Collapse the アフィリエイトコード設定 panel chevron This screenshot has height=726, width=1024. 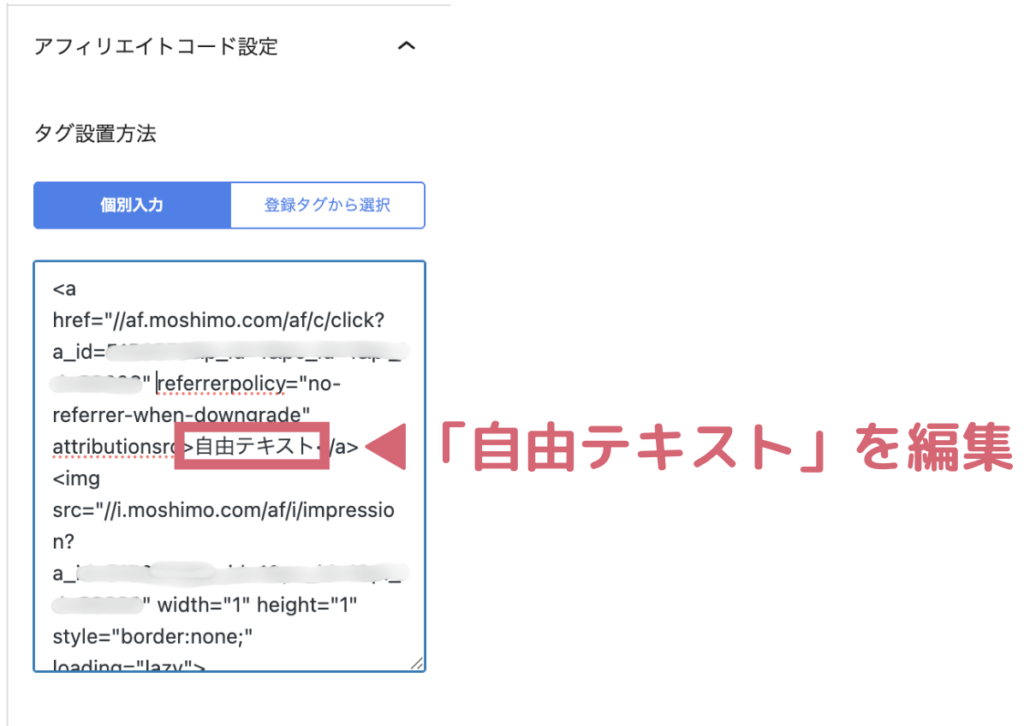click(x=406, y=47)
